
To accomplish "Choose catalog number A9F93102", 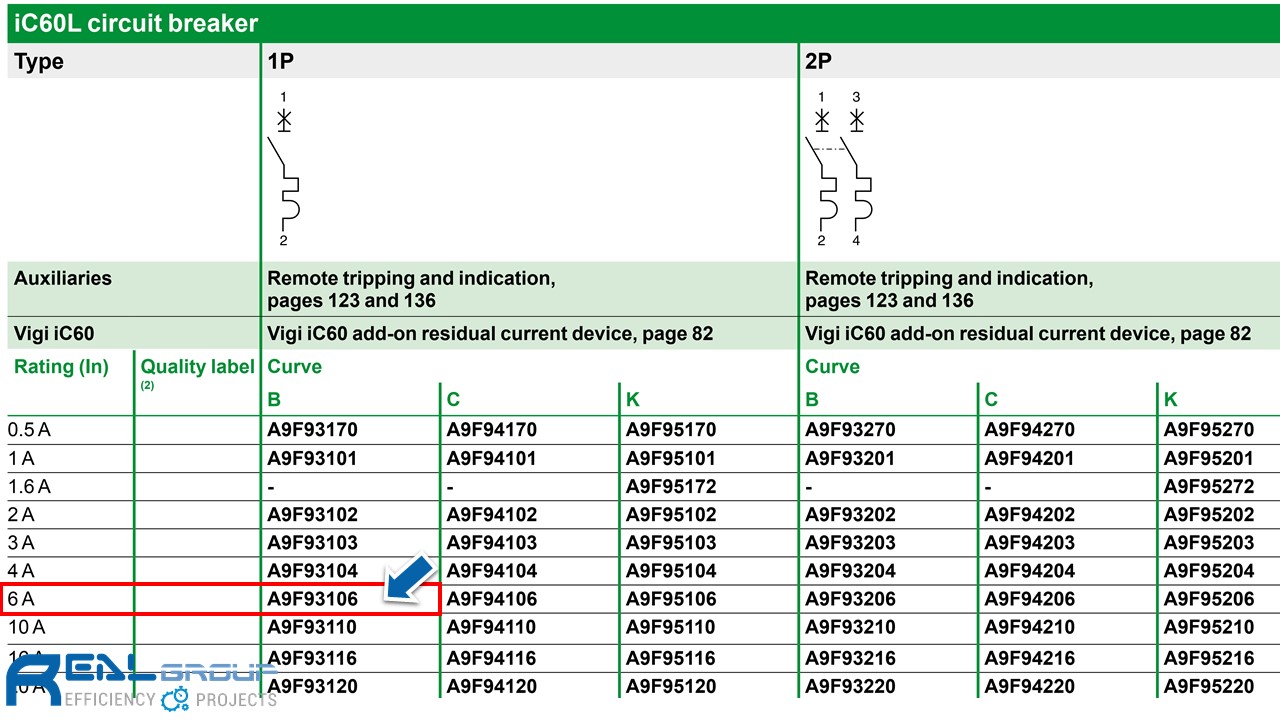I will click(x=312, y=514).
